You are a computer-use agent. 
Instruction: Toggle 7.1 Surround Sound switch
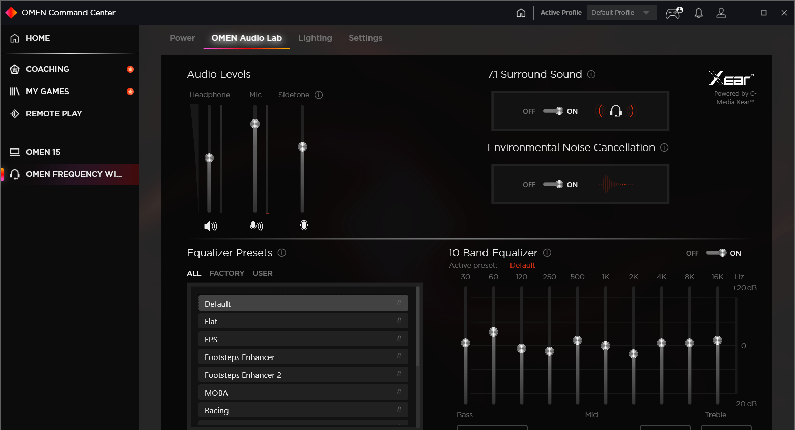553,111
